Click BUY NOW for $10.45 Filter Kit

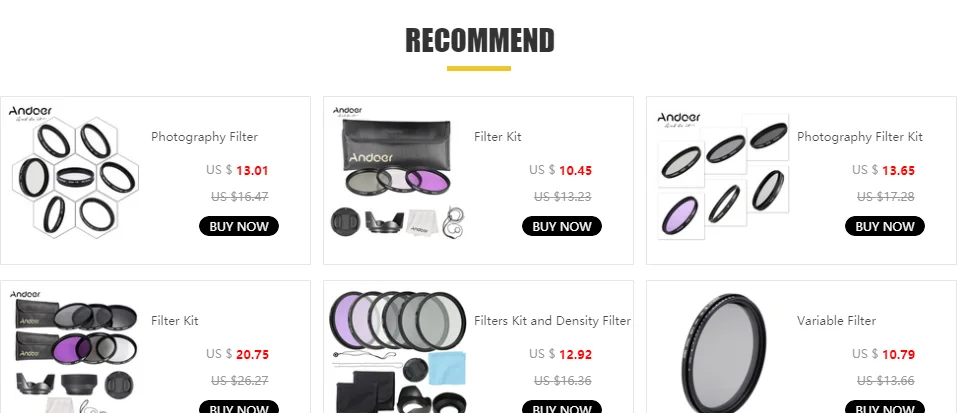coord(561,226)
